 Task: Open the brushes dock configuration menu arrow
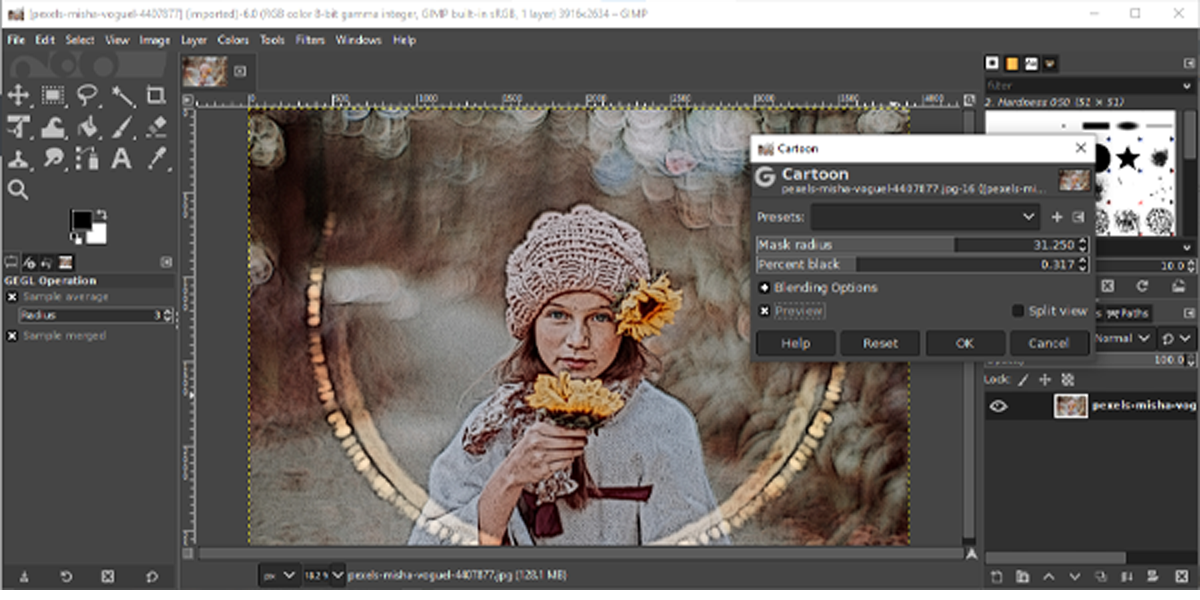click(x=1188, y=63)
